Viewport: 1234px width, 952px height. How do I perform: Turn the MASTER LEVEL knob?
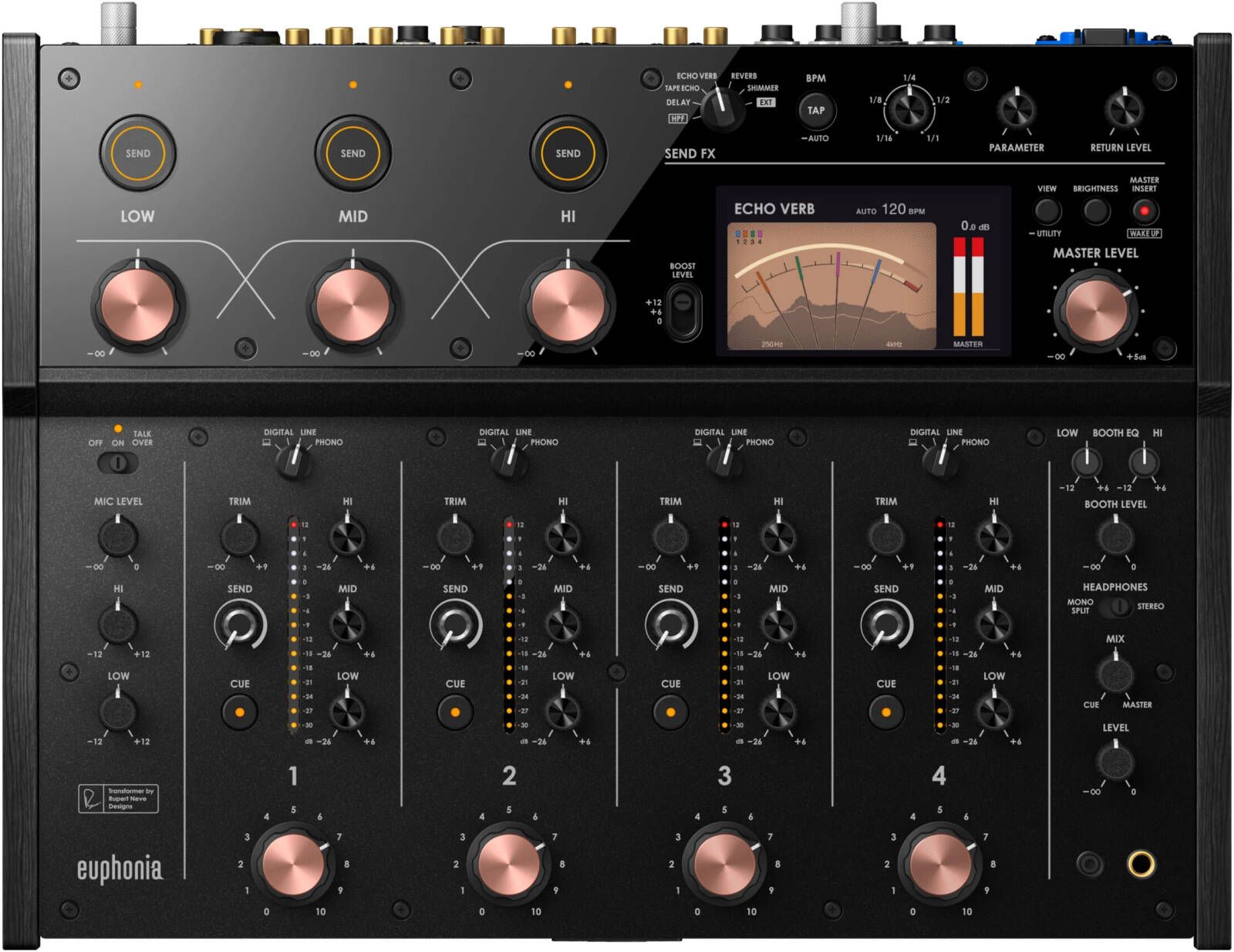[x=1095, y=308]
